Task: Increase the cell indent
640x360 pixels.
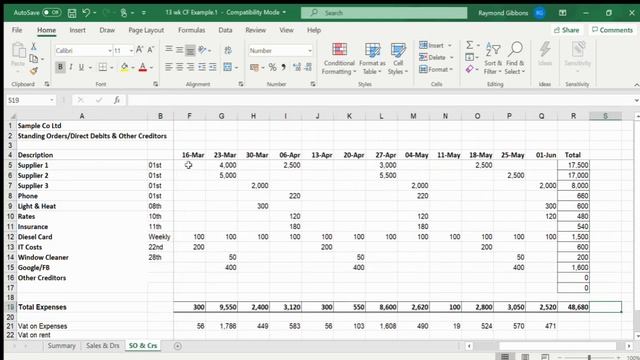Action: click(213, 67)
